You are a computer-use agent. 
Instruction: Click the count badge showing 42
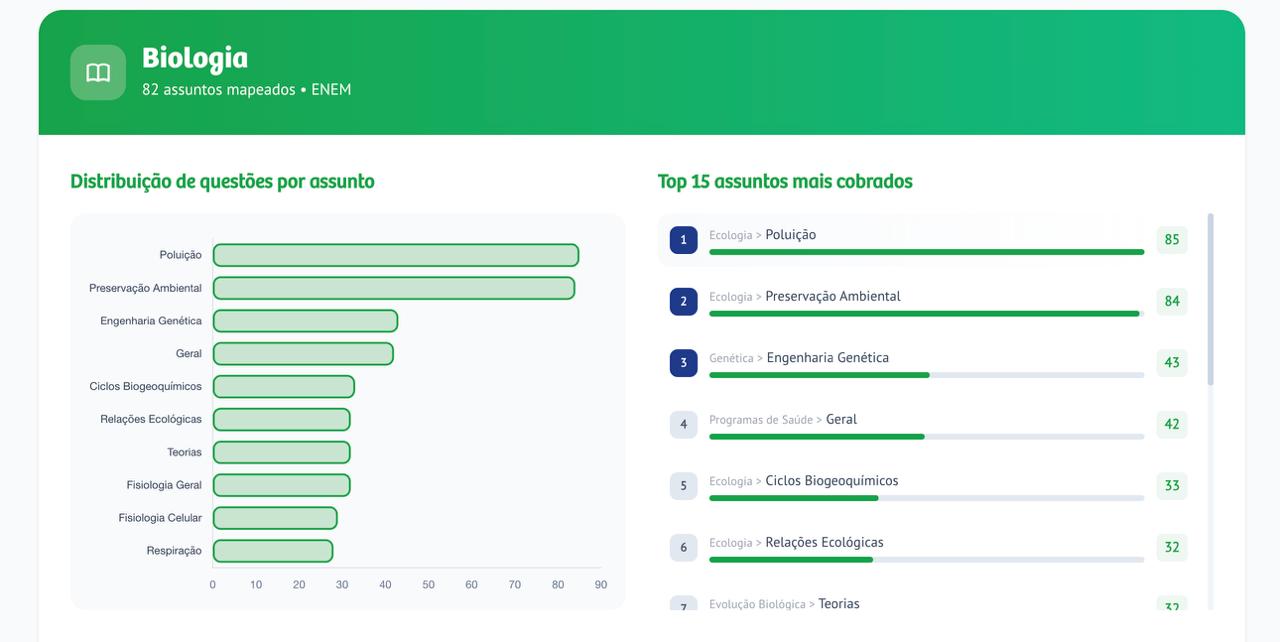click(1170, 424)
